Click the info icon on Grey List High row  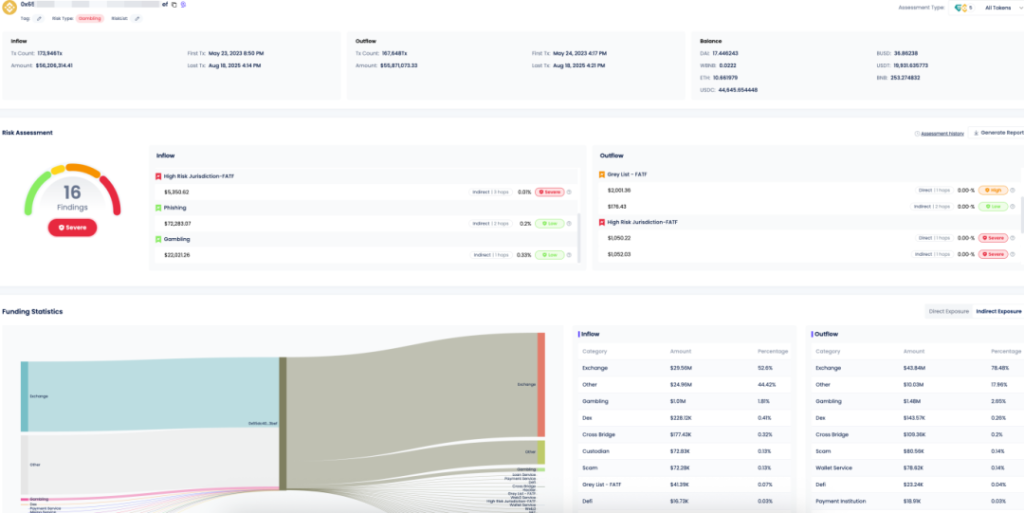tap(1012, 190)
